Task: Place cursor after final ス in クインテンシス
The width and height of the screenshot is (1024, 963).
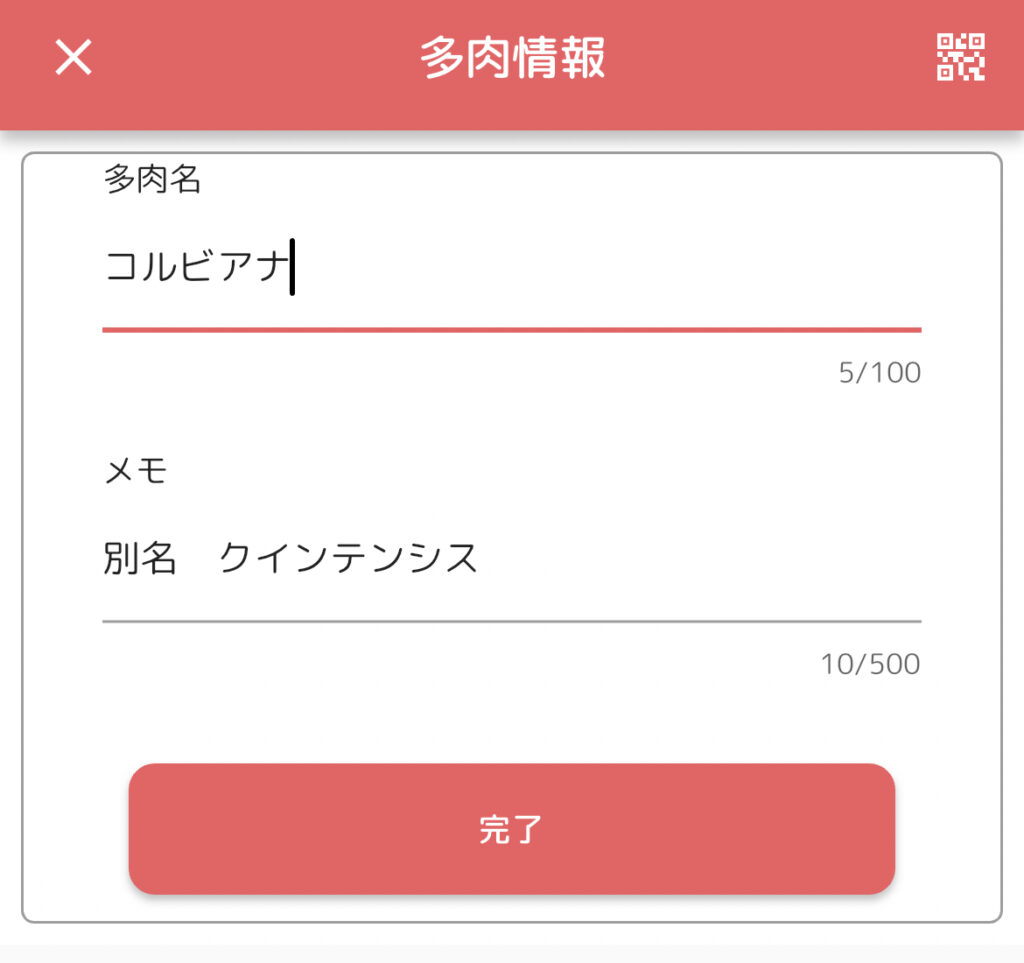Action: 479,558
